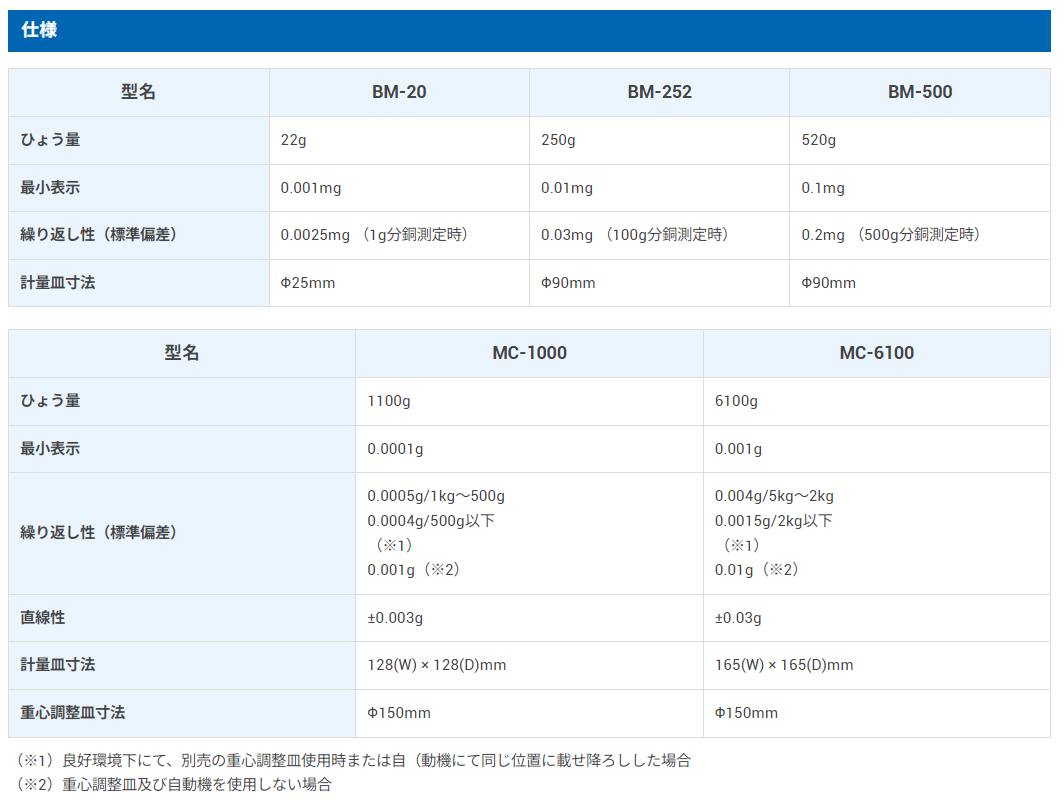The height and width of the screenshot is (800, 1064).
Task: Click the 128(W) × 128(D)mm value
Action: (436, 665)
